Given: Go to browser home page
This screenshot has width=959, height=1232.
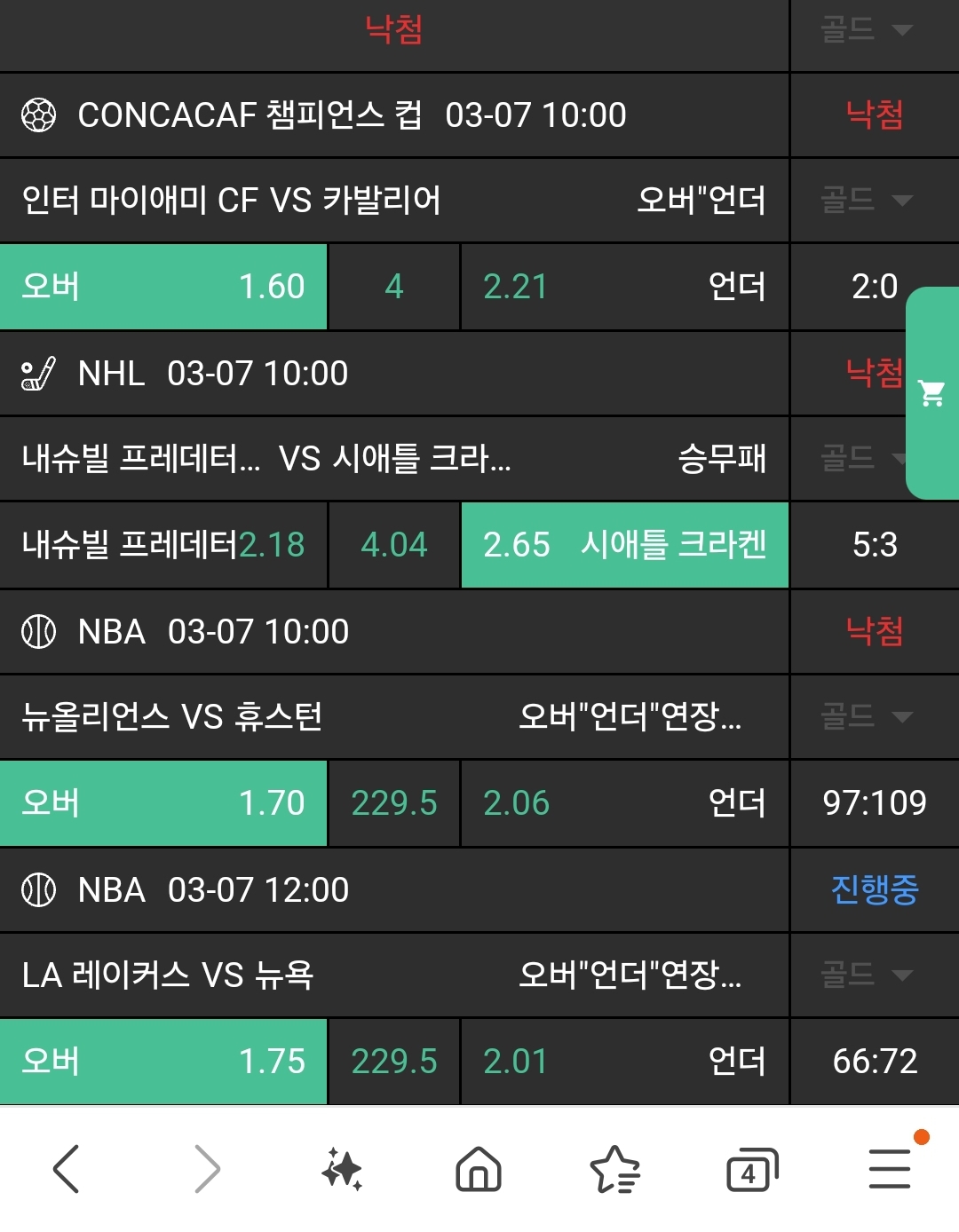Looking at the screenshot, I should coord(479,1168).
